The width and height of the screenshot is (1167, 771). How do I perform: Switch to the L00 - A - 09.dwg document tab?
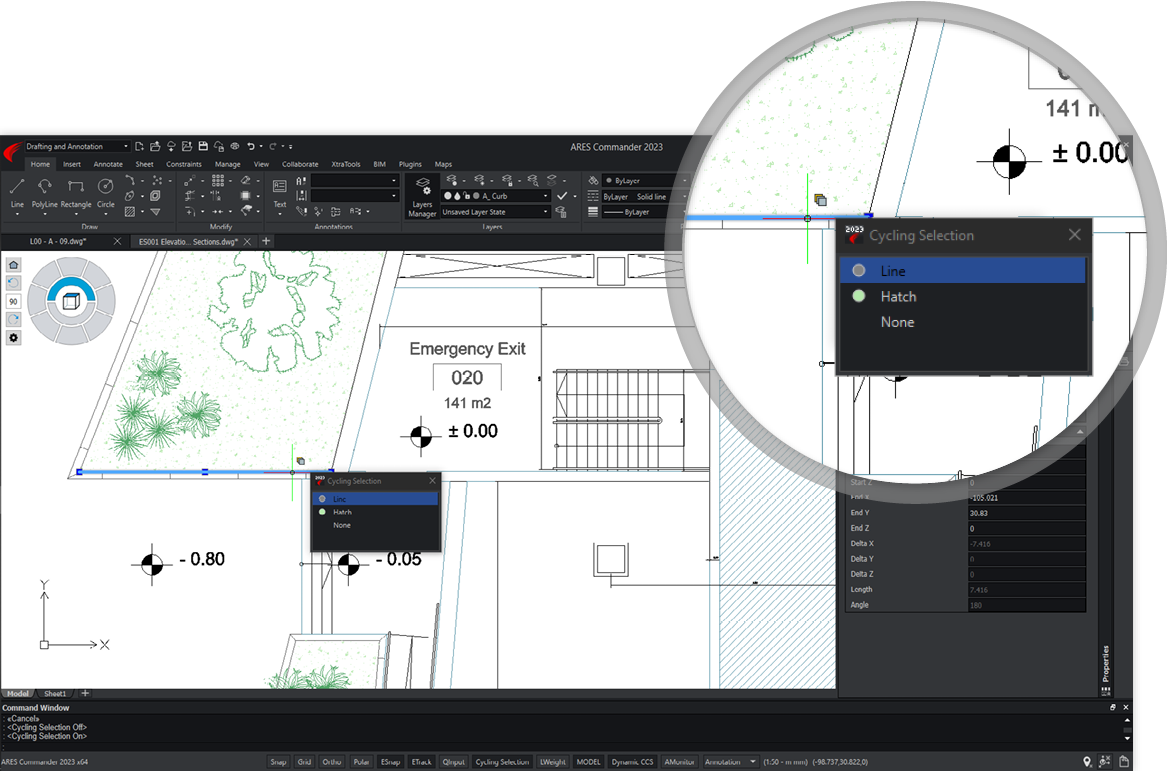tap(58, 242)
